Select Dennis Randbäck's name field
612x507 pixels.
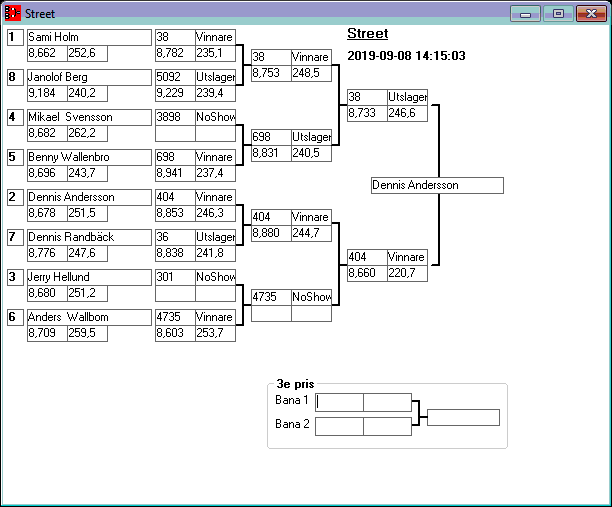(87, 237)
